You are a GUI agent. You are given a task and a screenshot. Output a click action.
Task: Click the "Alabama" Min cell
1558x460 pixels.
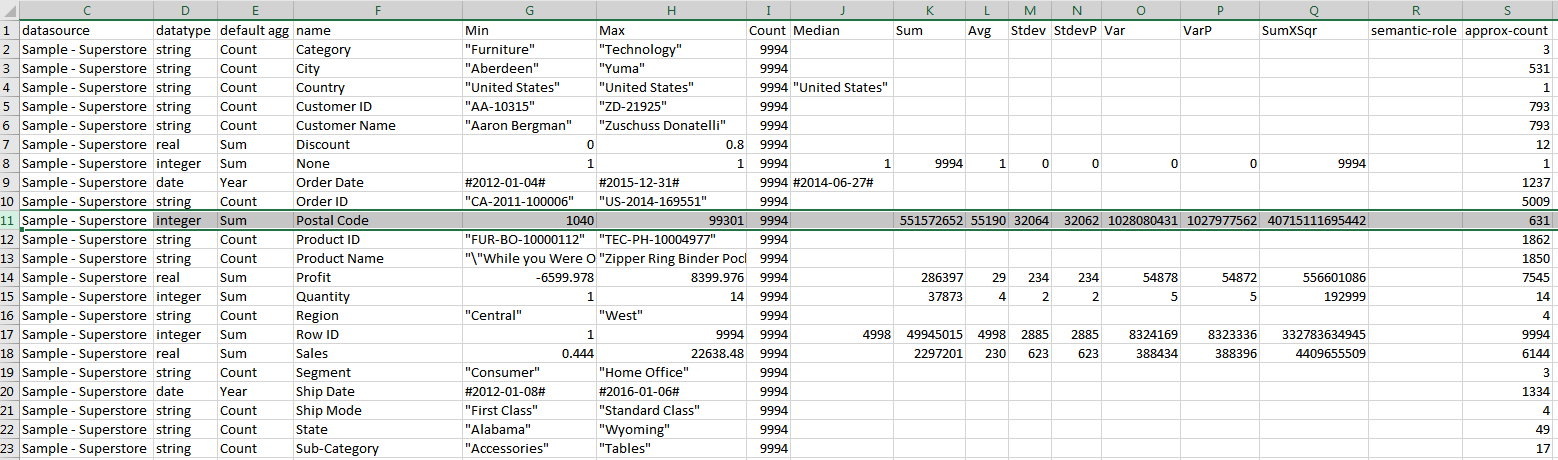(x=529, y=429)
